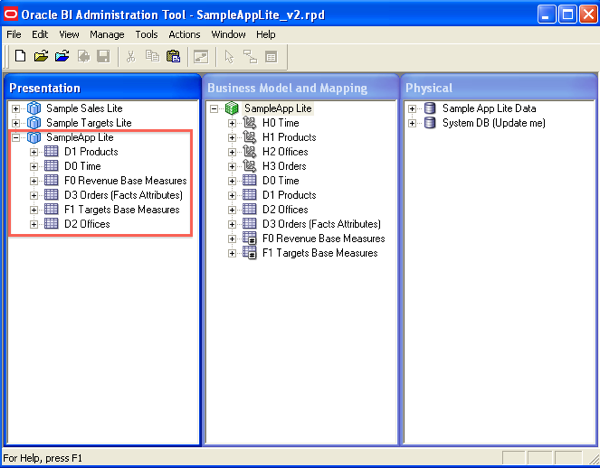The image size is (600, 468).
Task: Click the D1 Products table icon in Presentation
Action: 51,152
